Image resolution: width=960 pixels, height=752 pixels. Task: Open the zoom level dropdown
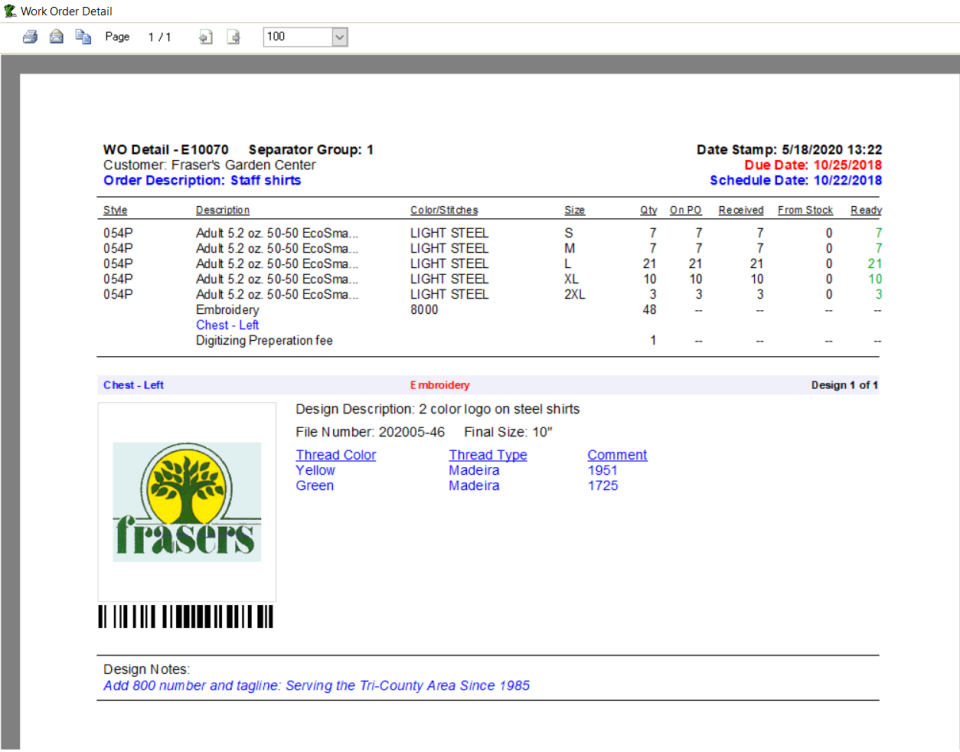tap(339, 36)
